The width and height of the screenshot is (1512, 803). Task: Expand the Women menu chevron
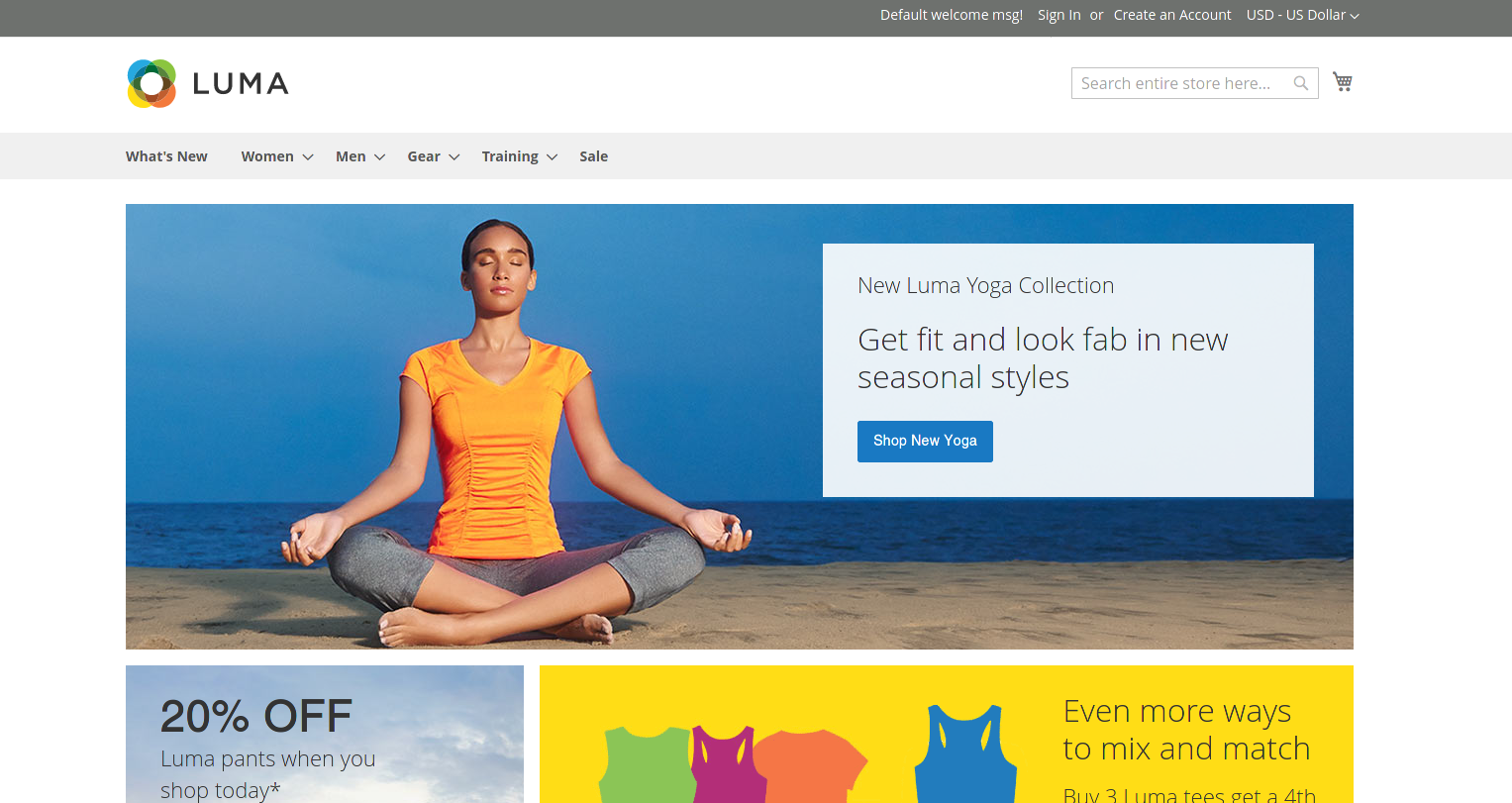coord(308,157)
